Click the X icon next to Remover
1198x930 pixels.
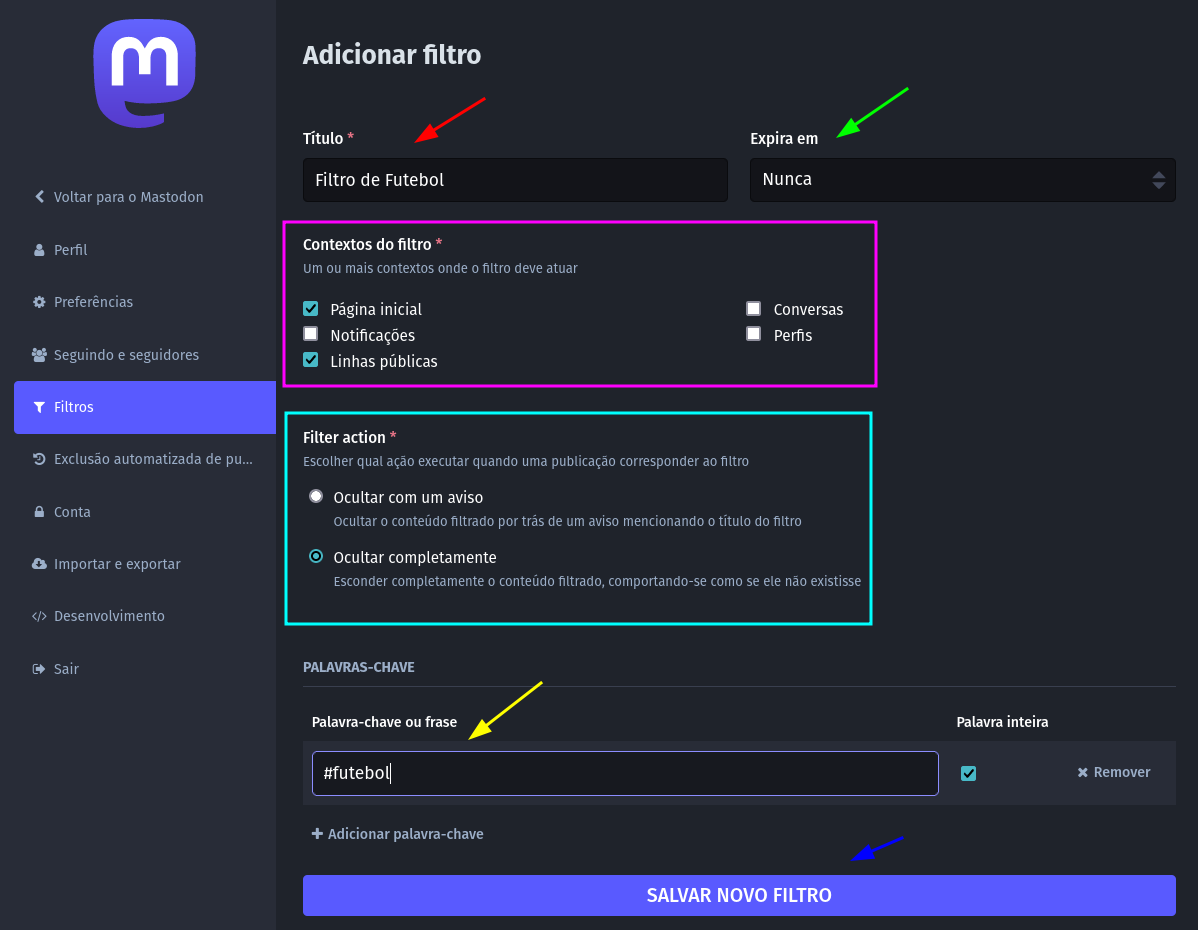coord(1083,773)
